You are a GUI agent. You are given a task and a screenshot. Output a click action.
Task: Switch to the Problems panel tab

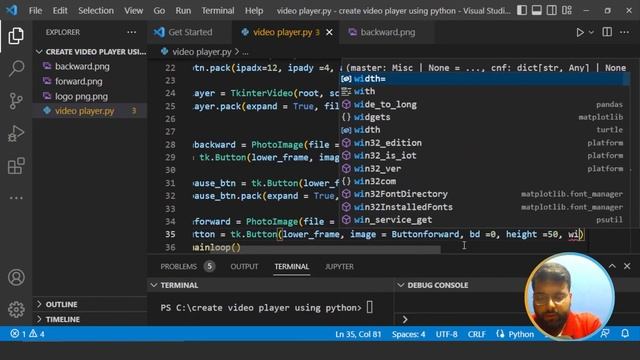point(187,267)
